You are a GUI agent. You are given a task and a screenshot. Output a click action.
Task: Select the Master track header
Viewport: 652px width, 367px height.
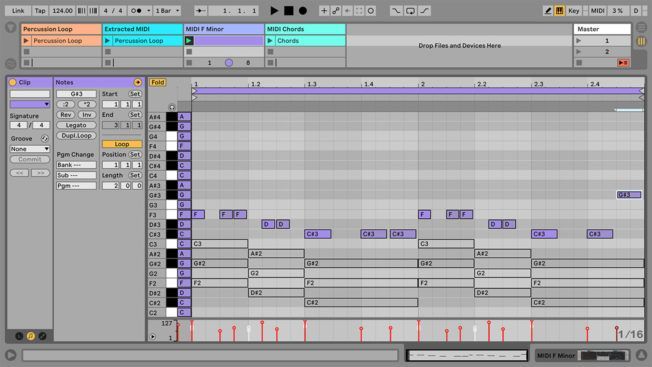602,29
